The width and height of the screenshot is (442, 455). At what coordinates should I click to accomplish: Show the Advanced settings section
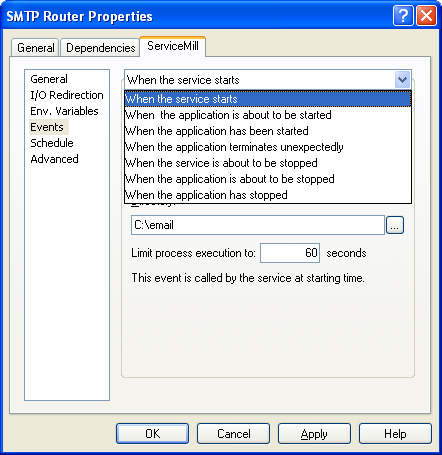click(x=54, y=159)
